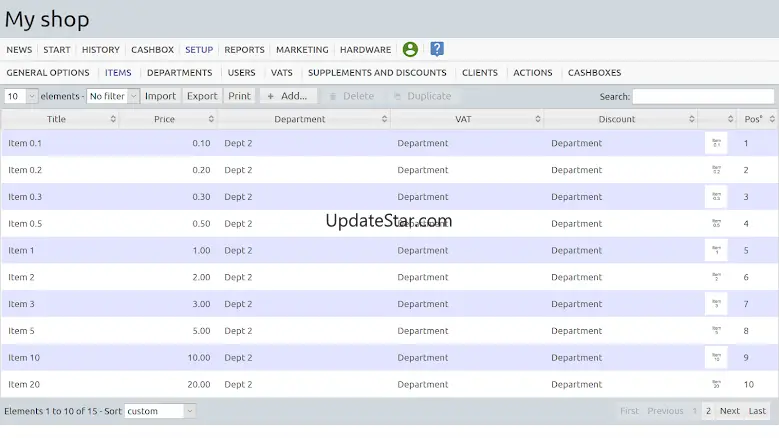
Task: Sort the table by VAT column
Action: click(467, 119)
